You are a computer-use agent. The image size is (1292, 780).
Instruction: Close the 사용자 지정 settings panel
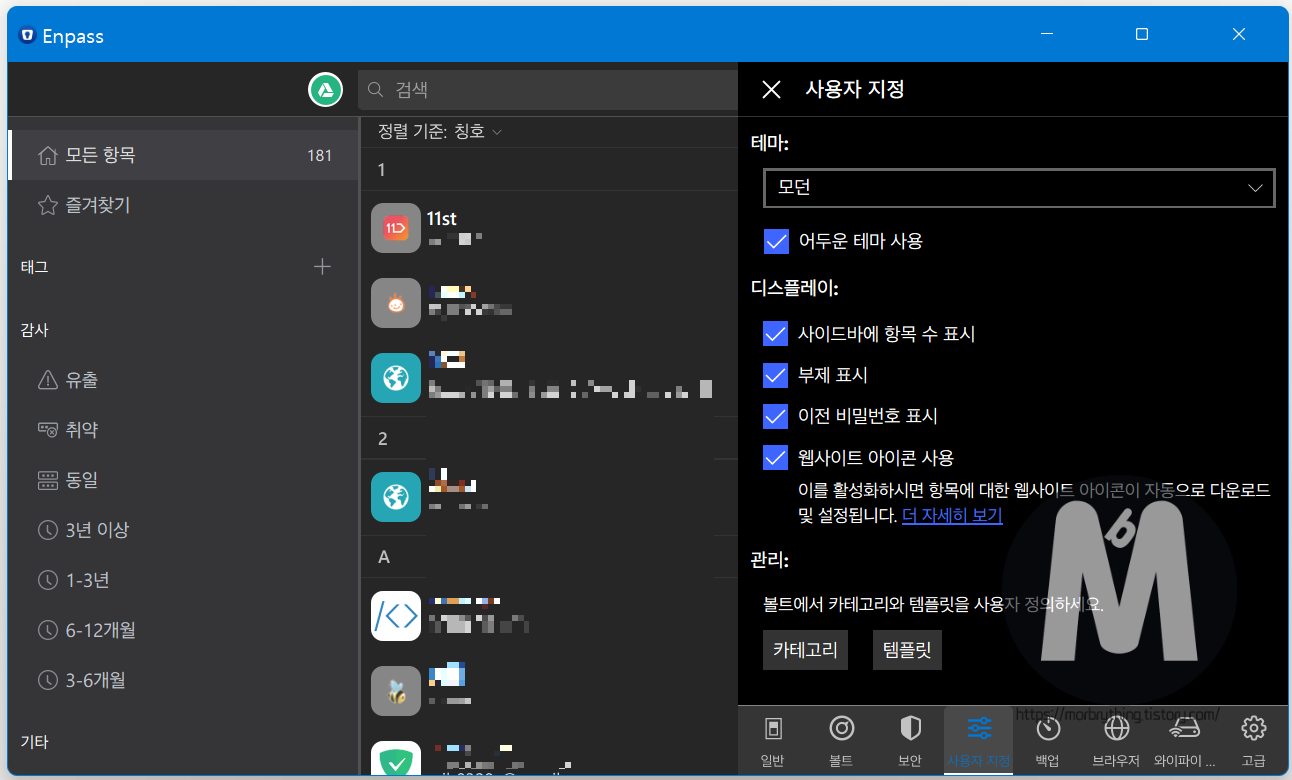point(771,90)
